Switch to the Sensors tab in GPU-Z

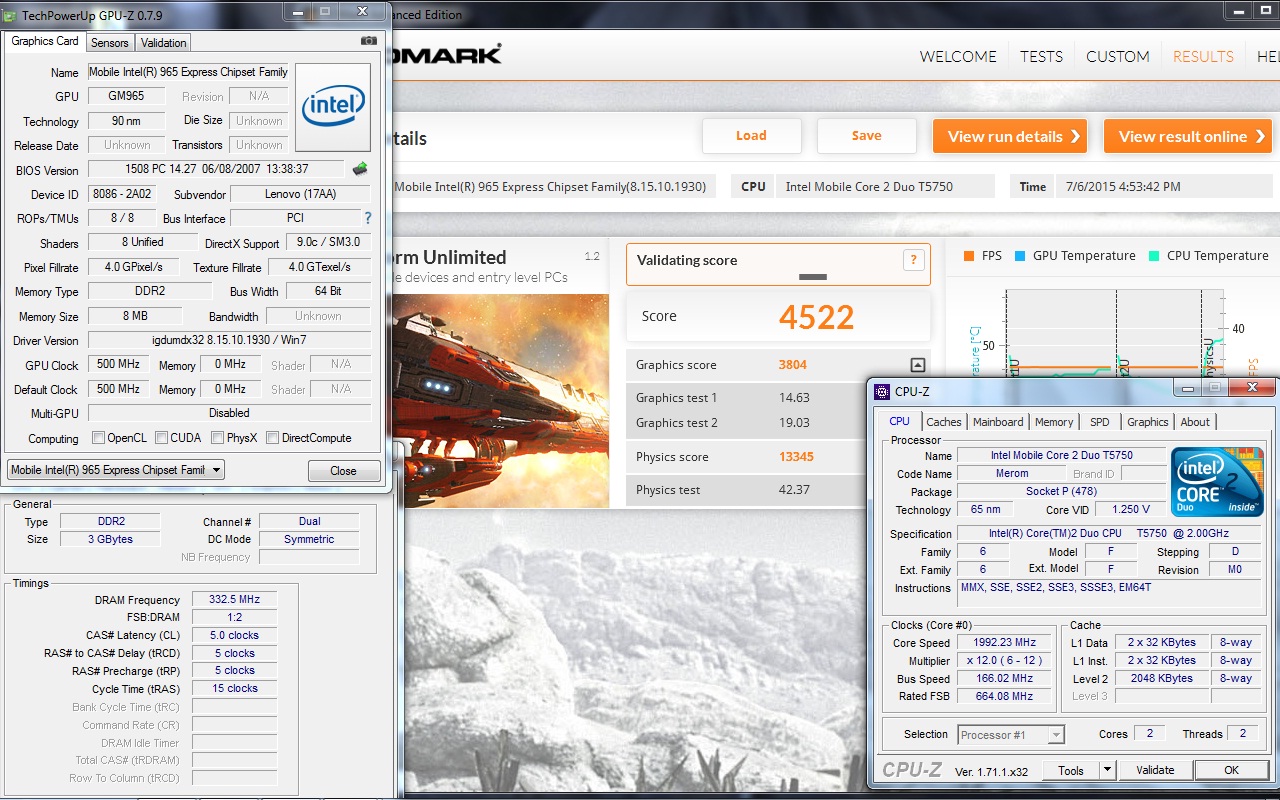pos(109,43)
